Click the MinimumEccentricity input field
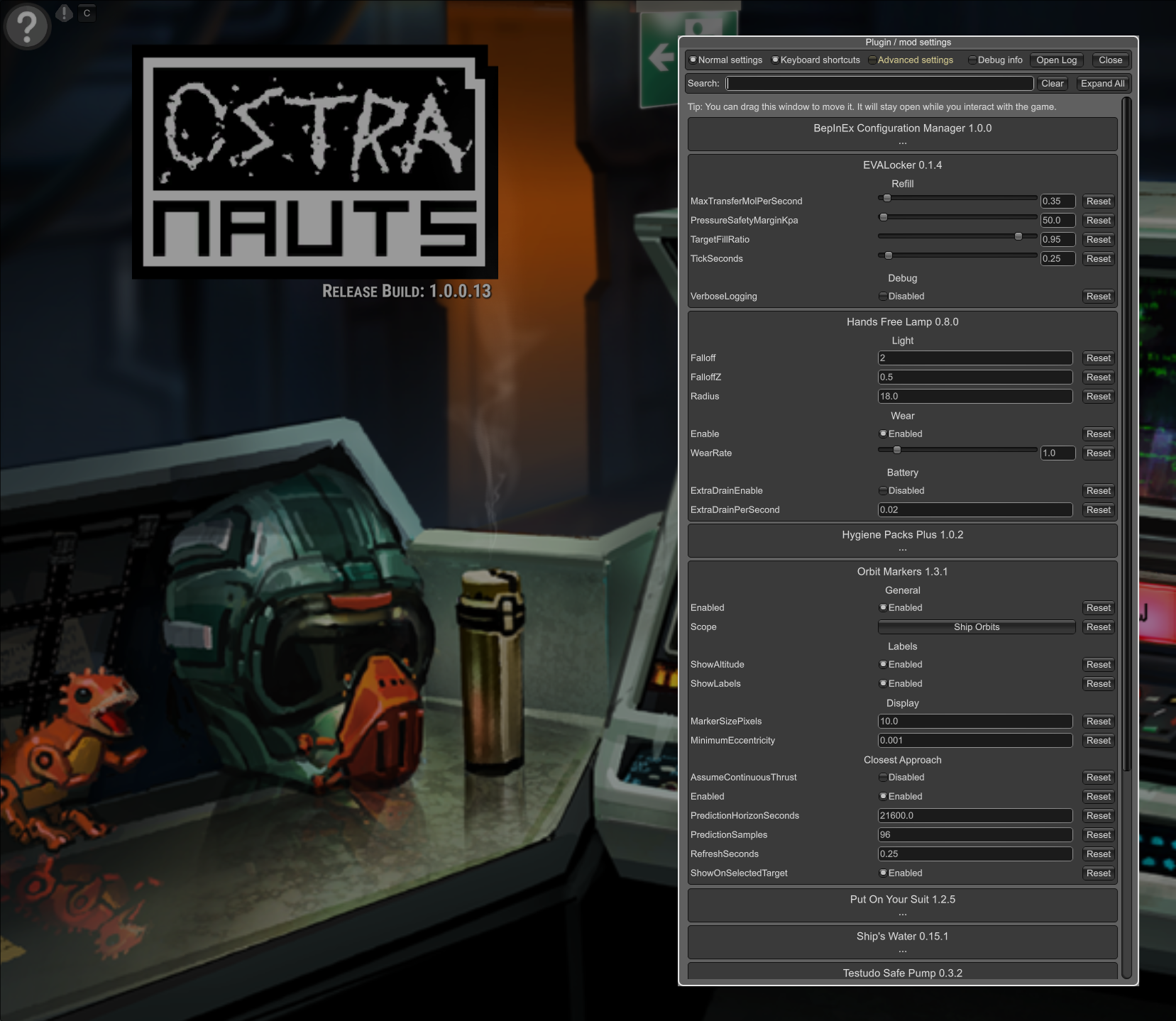Viewport: 1176px width, 1021px height. (975, 741)
